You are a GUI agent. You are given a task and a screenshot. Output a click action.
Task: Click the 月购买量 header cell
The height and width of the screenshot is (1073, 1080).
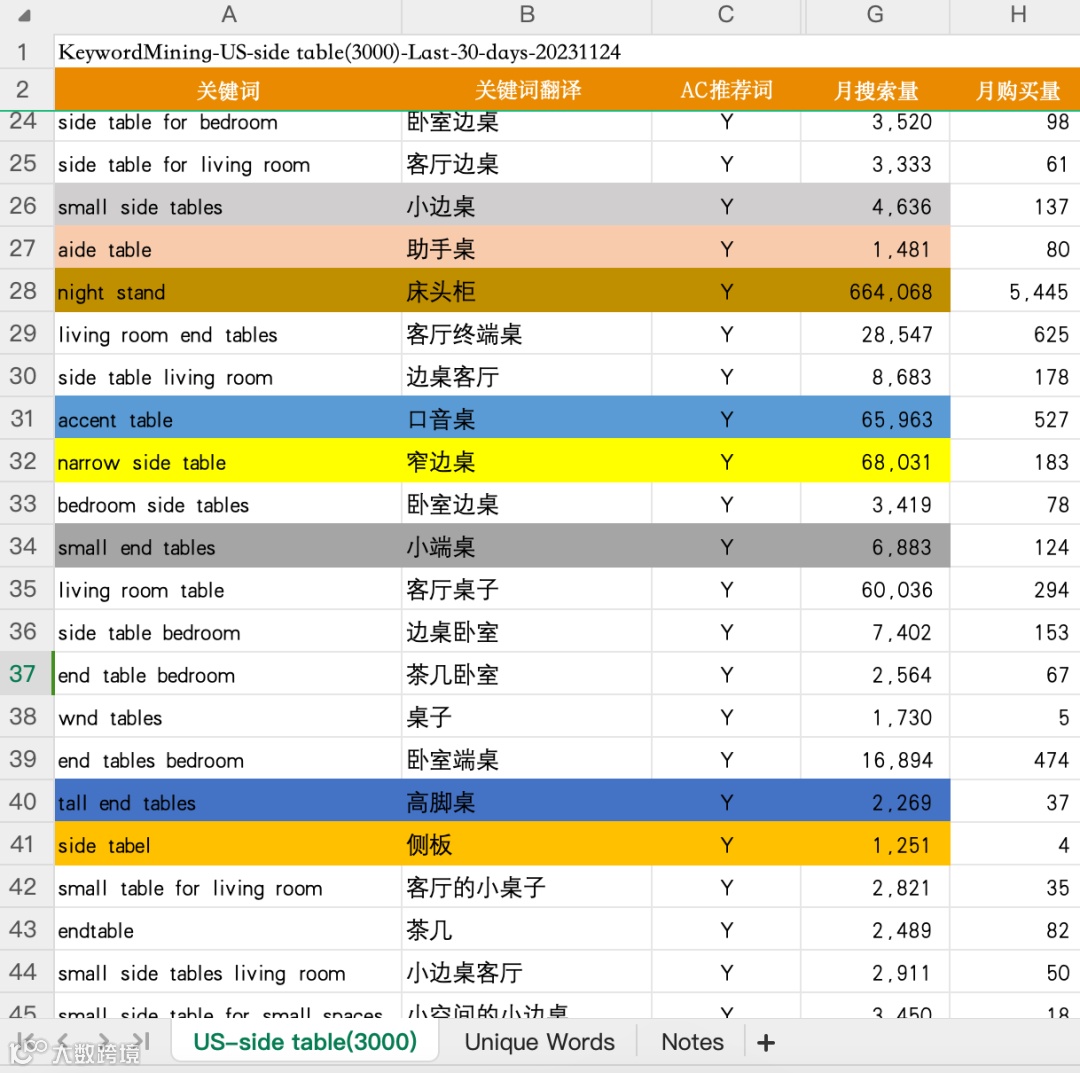[1017, 90]
